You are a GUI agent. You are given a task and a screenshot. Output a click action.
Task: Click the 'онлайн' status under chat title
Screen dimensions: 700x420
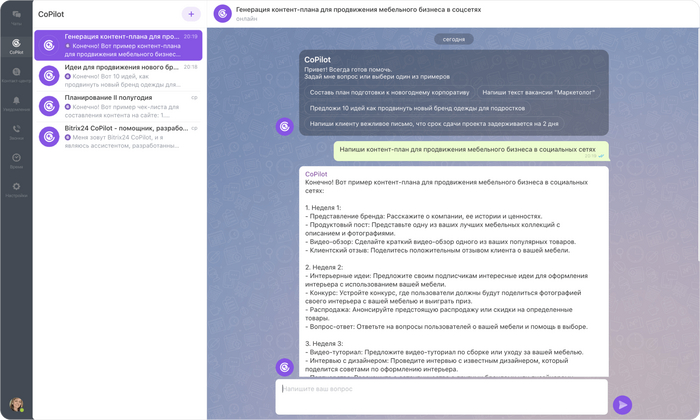246,19
